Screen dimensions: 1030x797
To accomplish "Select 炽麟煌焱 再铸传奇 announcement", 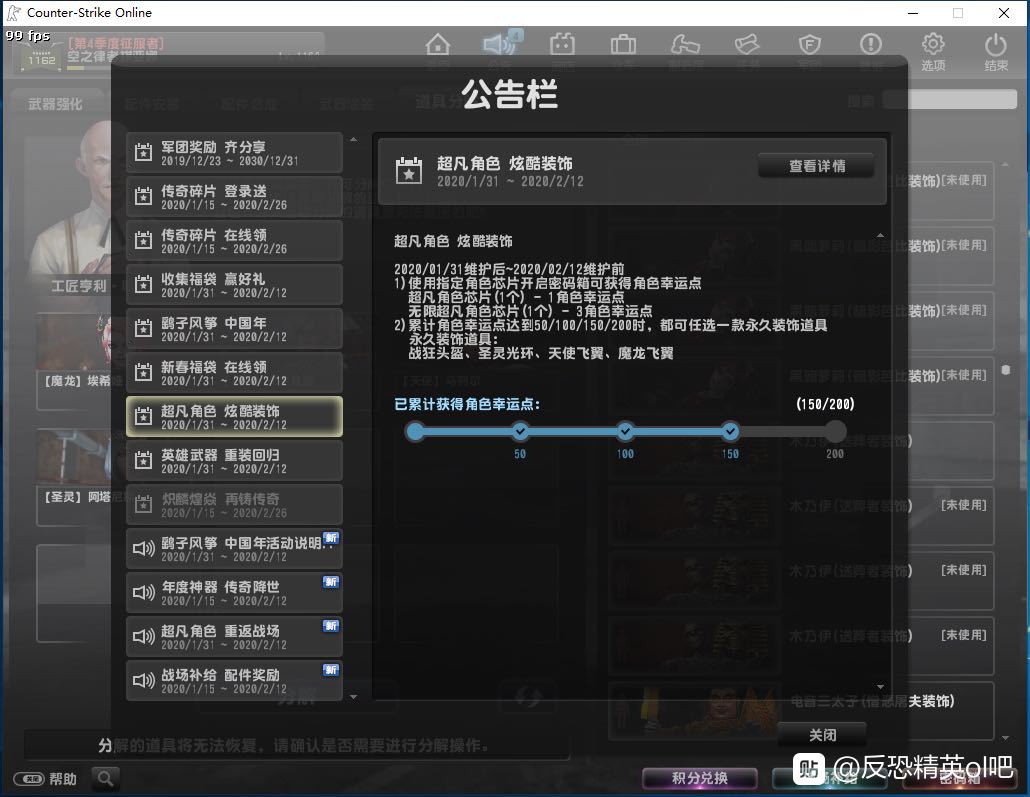I will pyautogui.click(x=234, y=505).
